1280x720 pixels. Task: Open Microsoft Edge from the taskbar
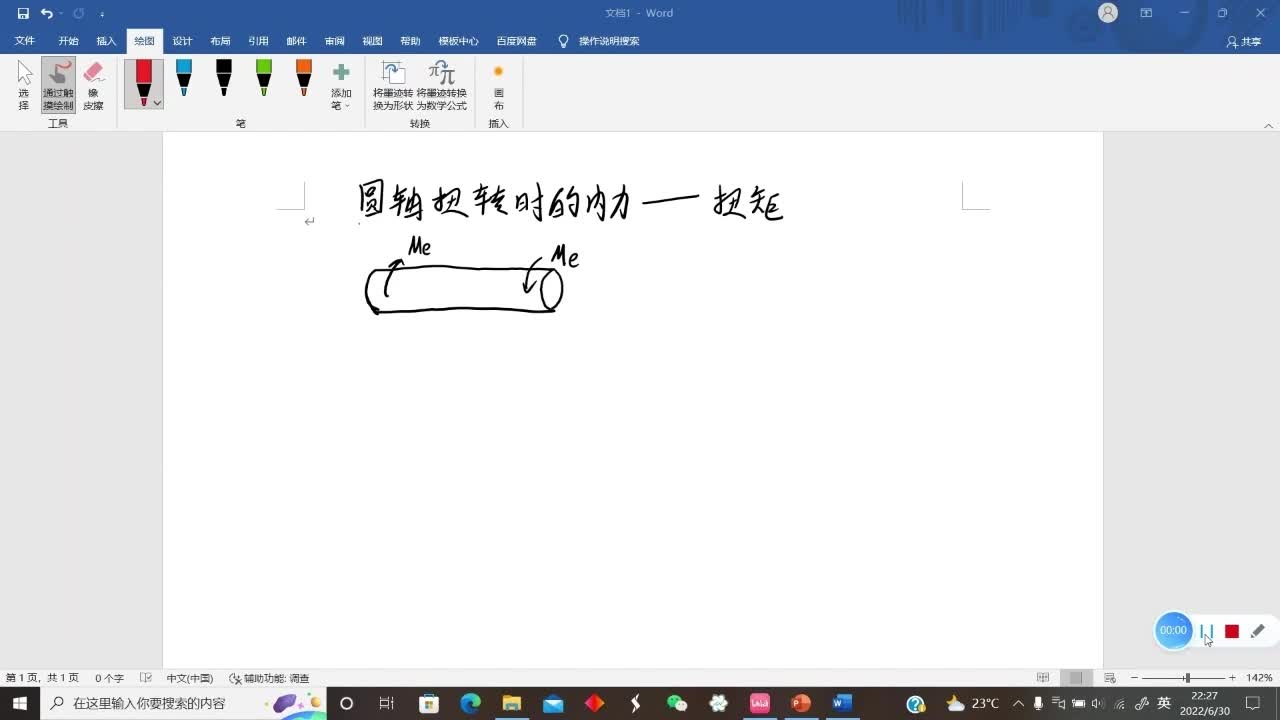470,703
